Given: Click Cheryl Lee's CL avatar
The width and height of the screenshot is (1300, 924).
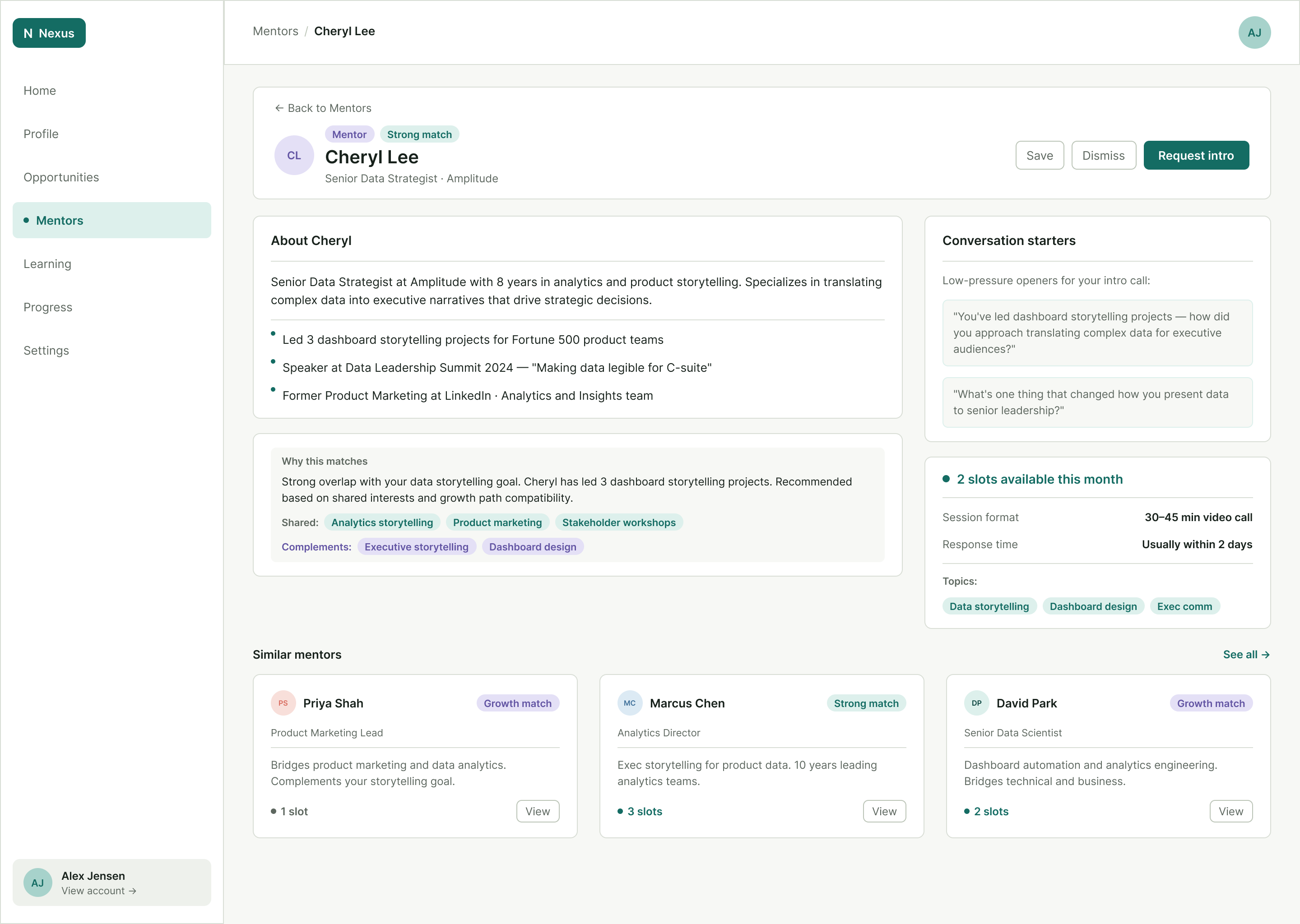Looking at the screenshot, I should (294, 155).
